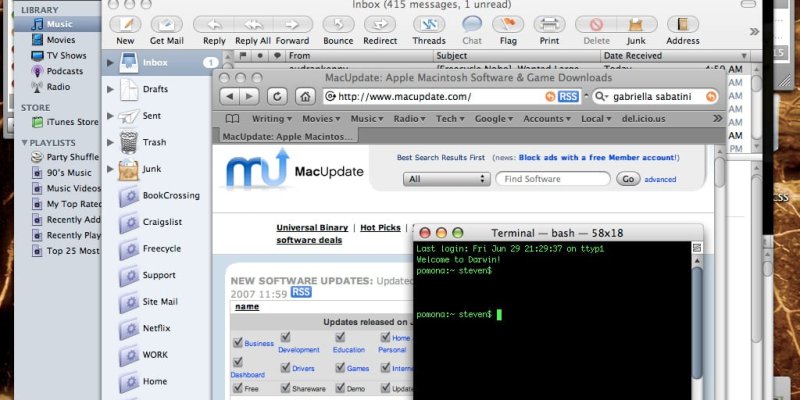Open the Hot Picks link
This screenshot has height=400, width=800.
pos(380,228)
